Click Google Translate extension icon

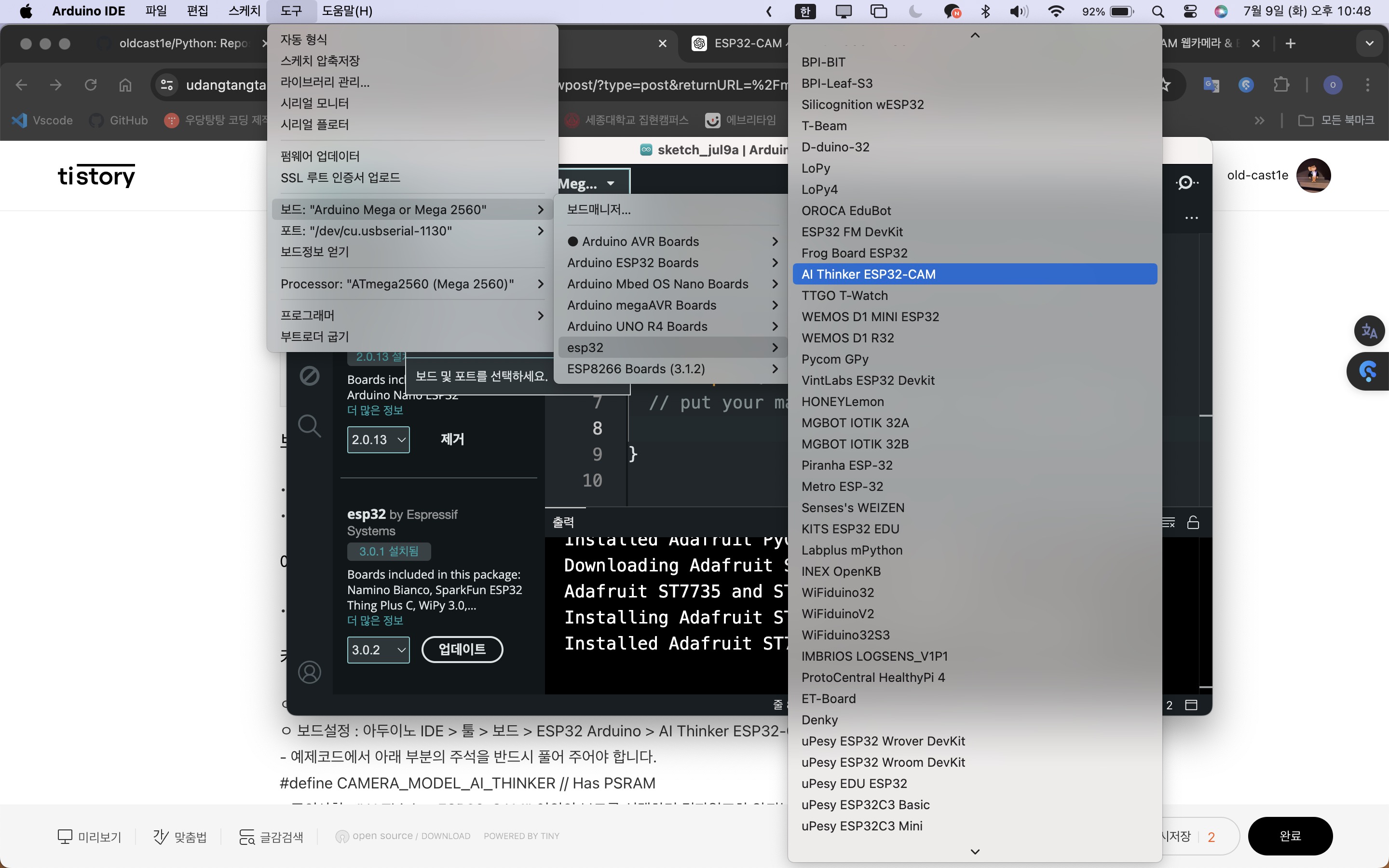[1211, 85]
